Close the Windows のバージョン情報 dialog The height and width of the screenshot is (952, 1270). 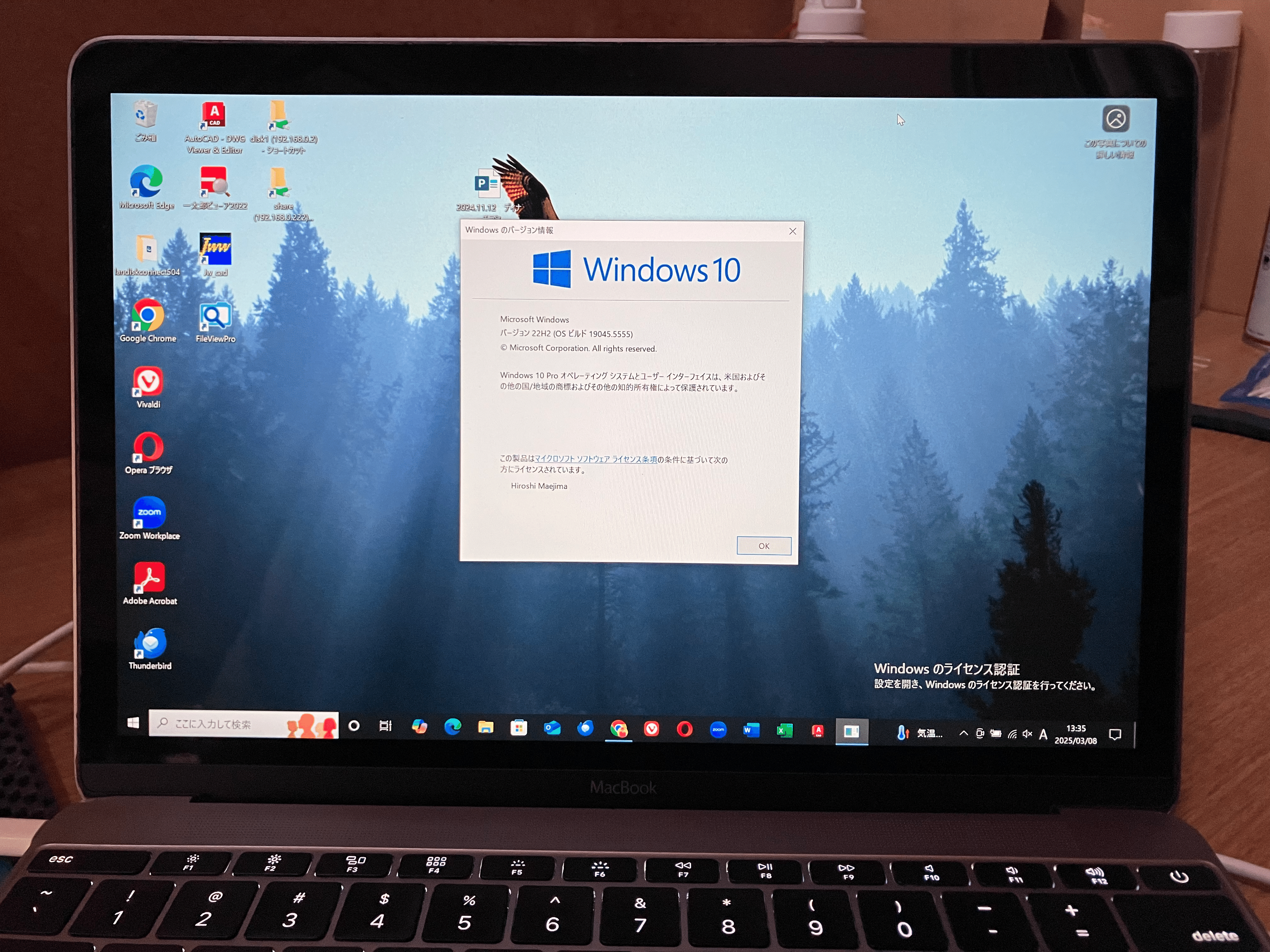point(792,231)
